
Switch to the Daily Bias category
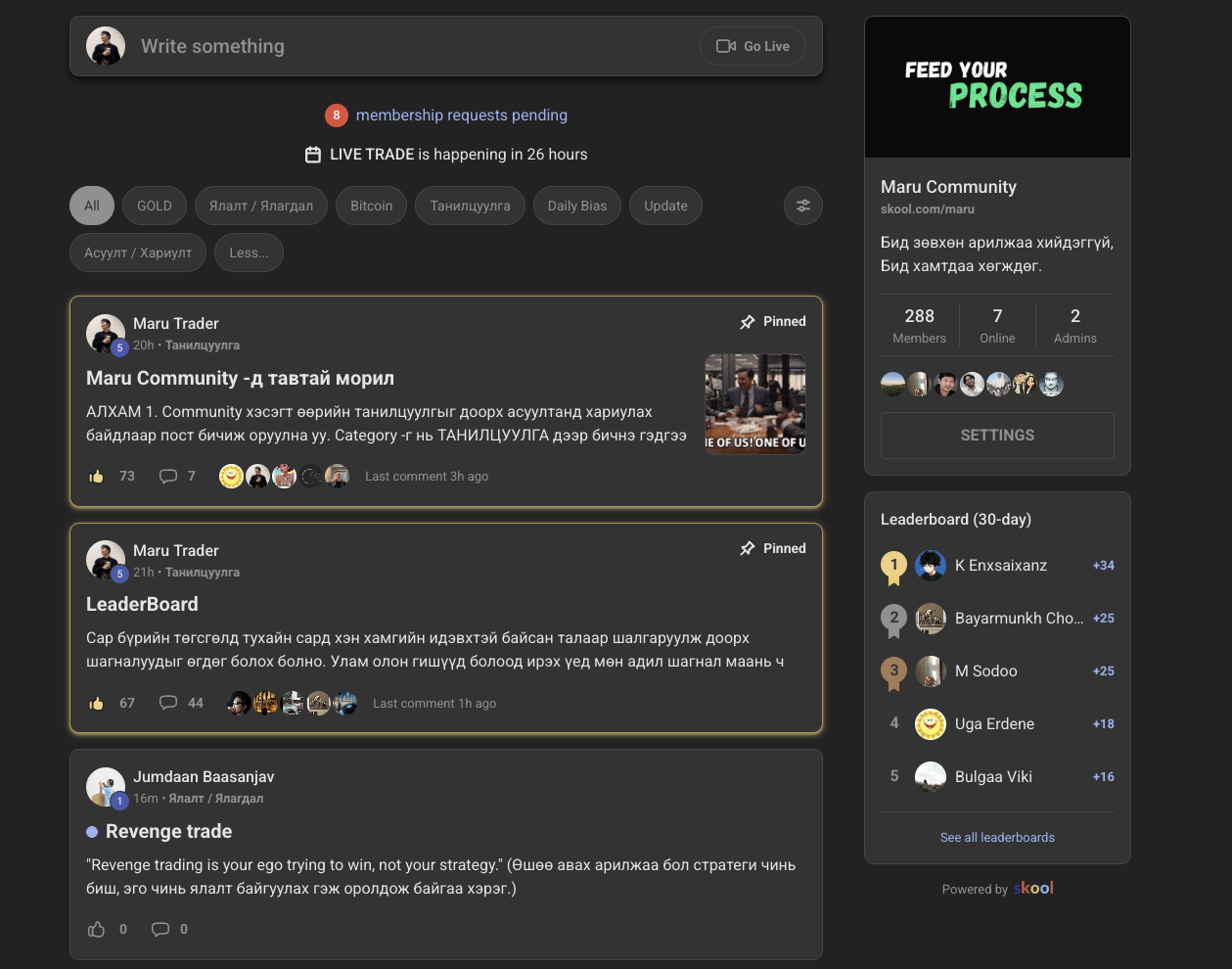(x=577, y=206)
